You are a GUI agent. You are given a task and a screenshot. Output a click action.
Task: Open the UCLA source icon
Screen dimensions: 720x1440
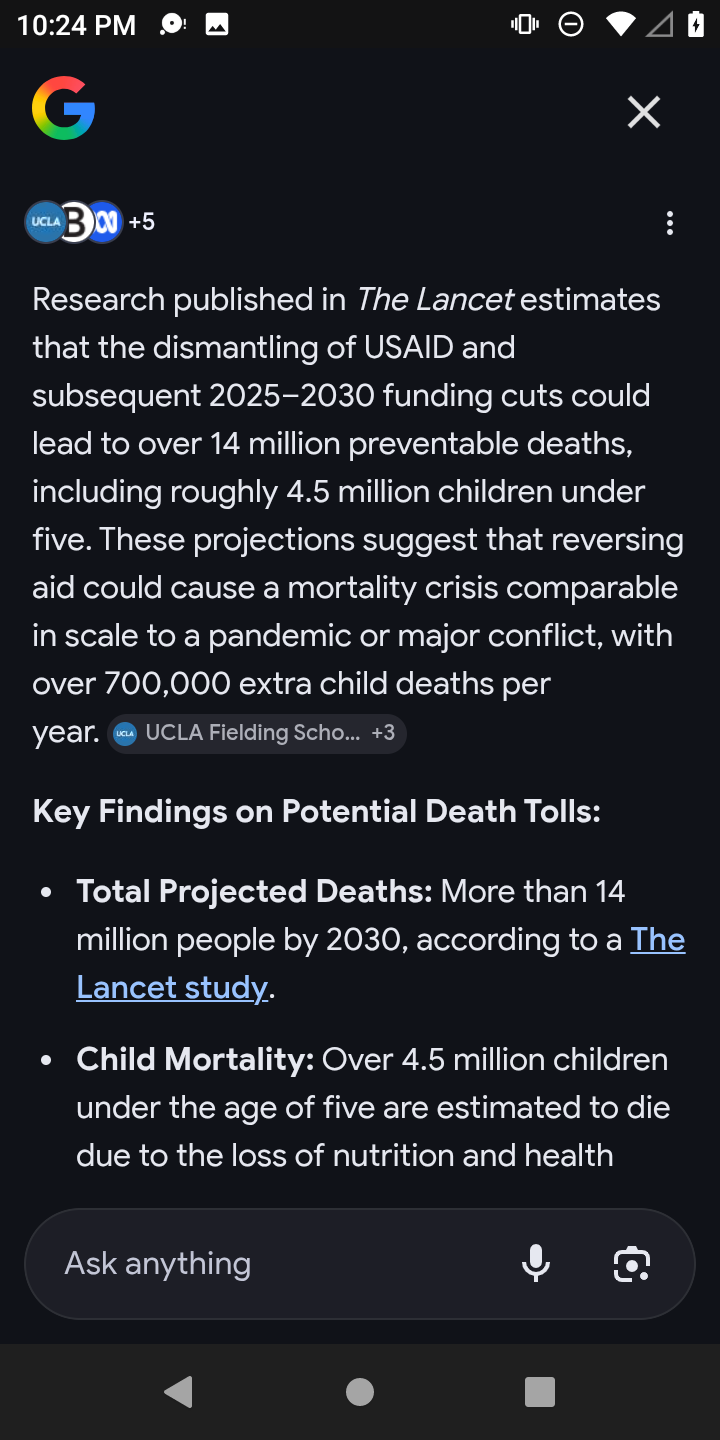tap(45, 222)
